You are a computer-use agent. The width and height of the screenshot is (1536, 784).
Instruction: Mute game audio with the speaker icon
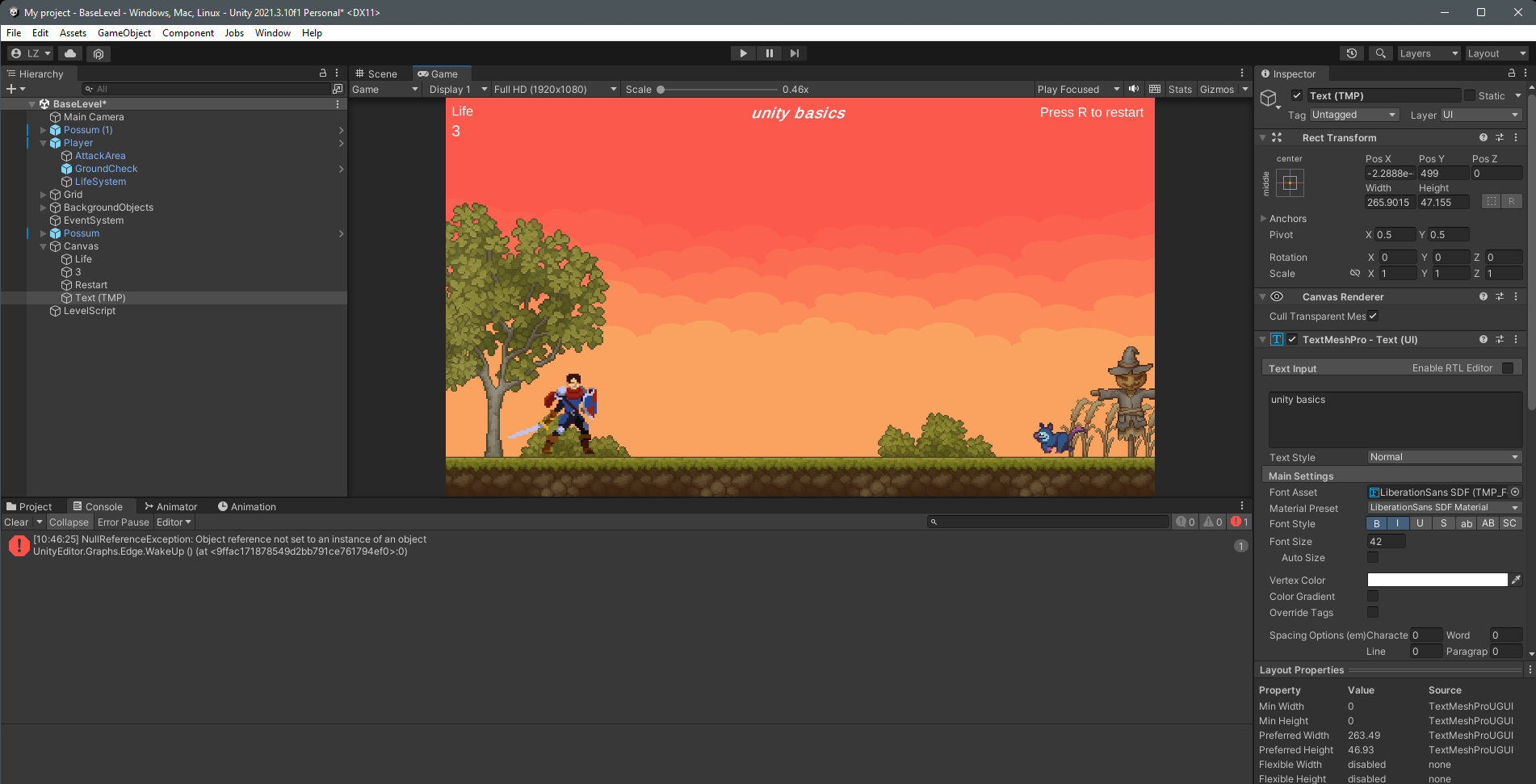(1133, 89)
